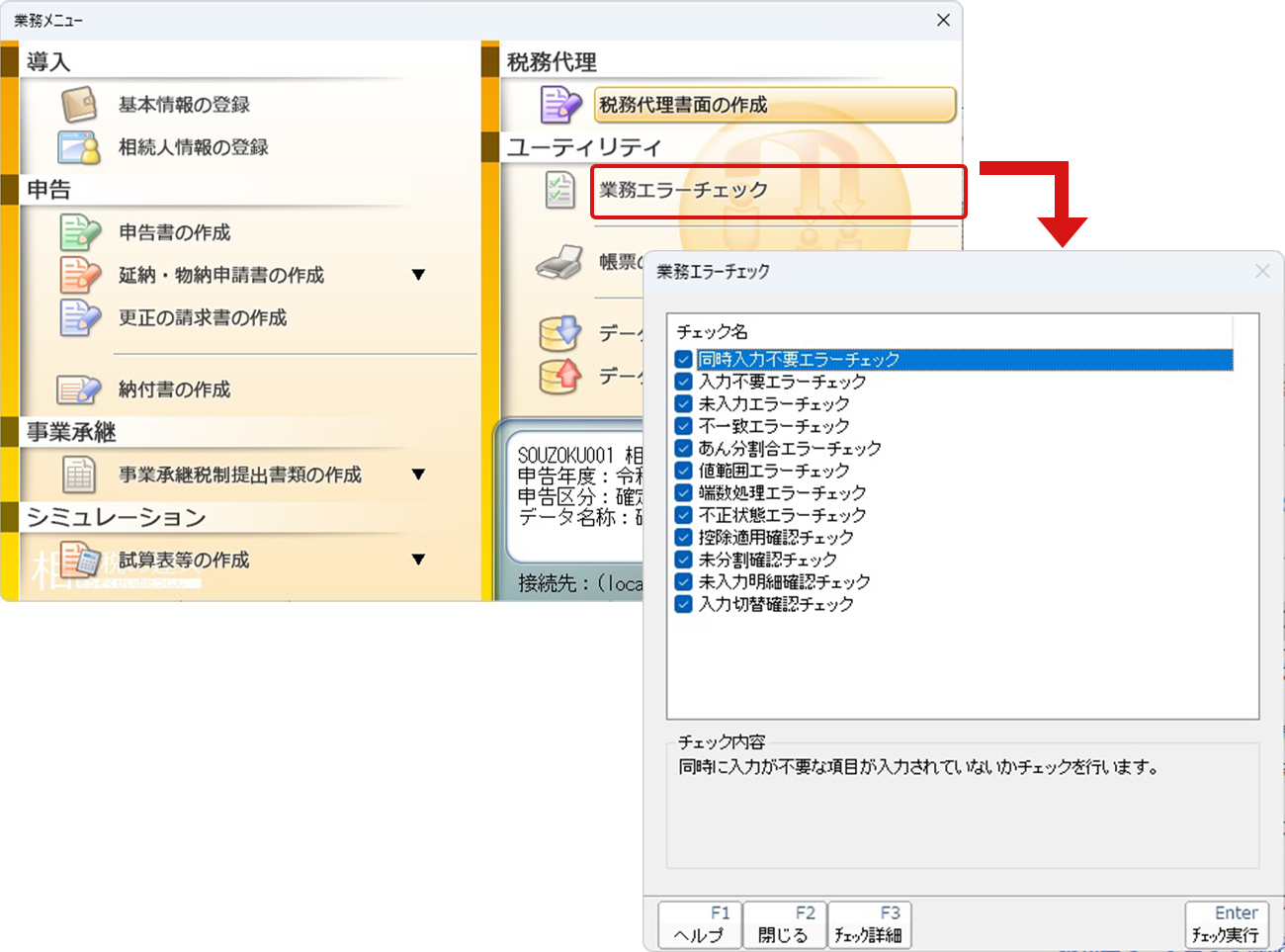The width and height of the screenshot is (1285, 952).
Task: Click the 相続人情報の登録 person icon
Action: pos(79,147)
